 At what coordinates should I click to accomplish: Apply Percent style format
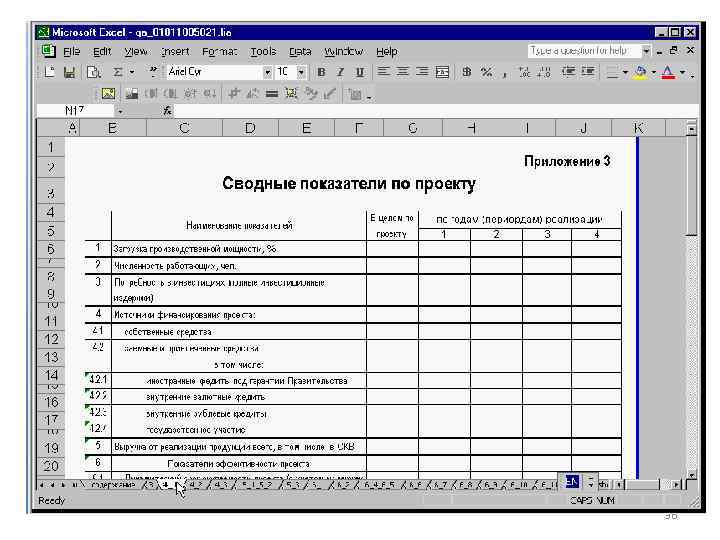486,72
